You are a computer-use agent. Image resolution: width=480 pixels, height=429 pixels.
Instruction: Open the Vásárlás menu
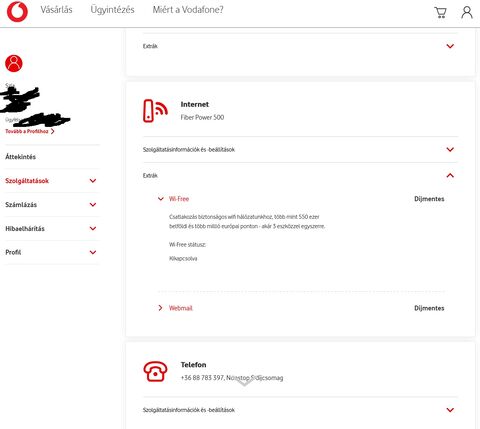click(56, 10)
